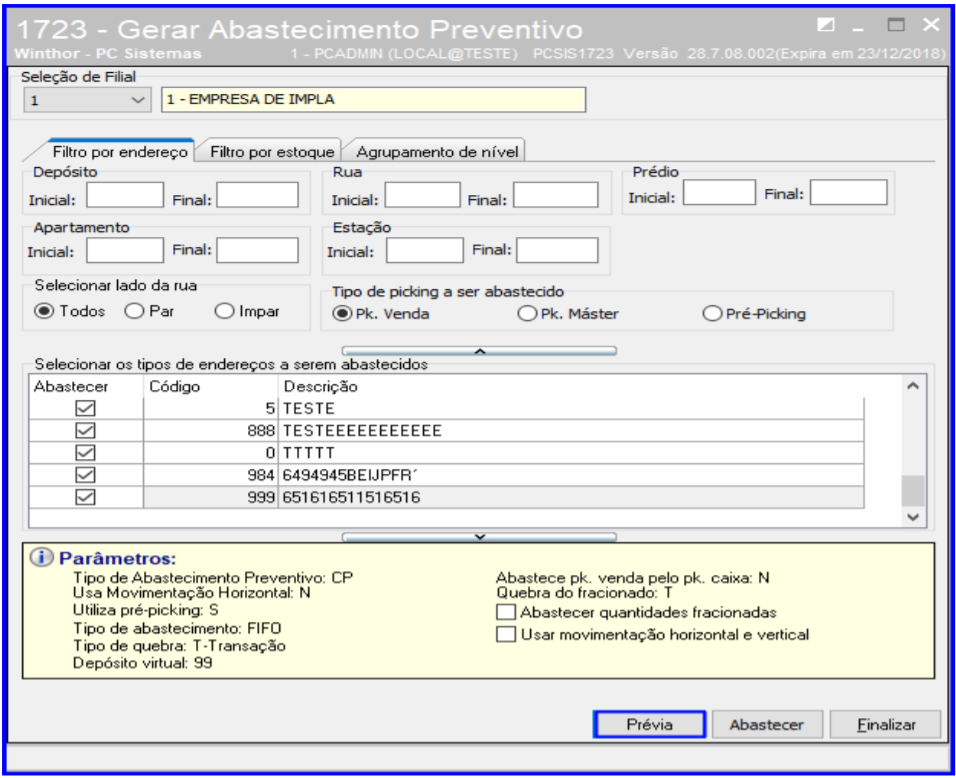Click the Prédio Inicial field
This screenshot has height=778, width=956.
click(x=719, y=193)
